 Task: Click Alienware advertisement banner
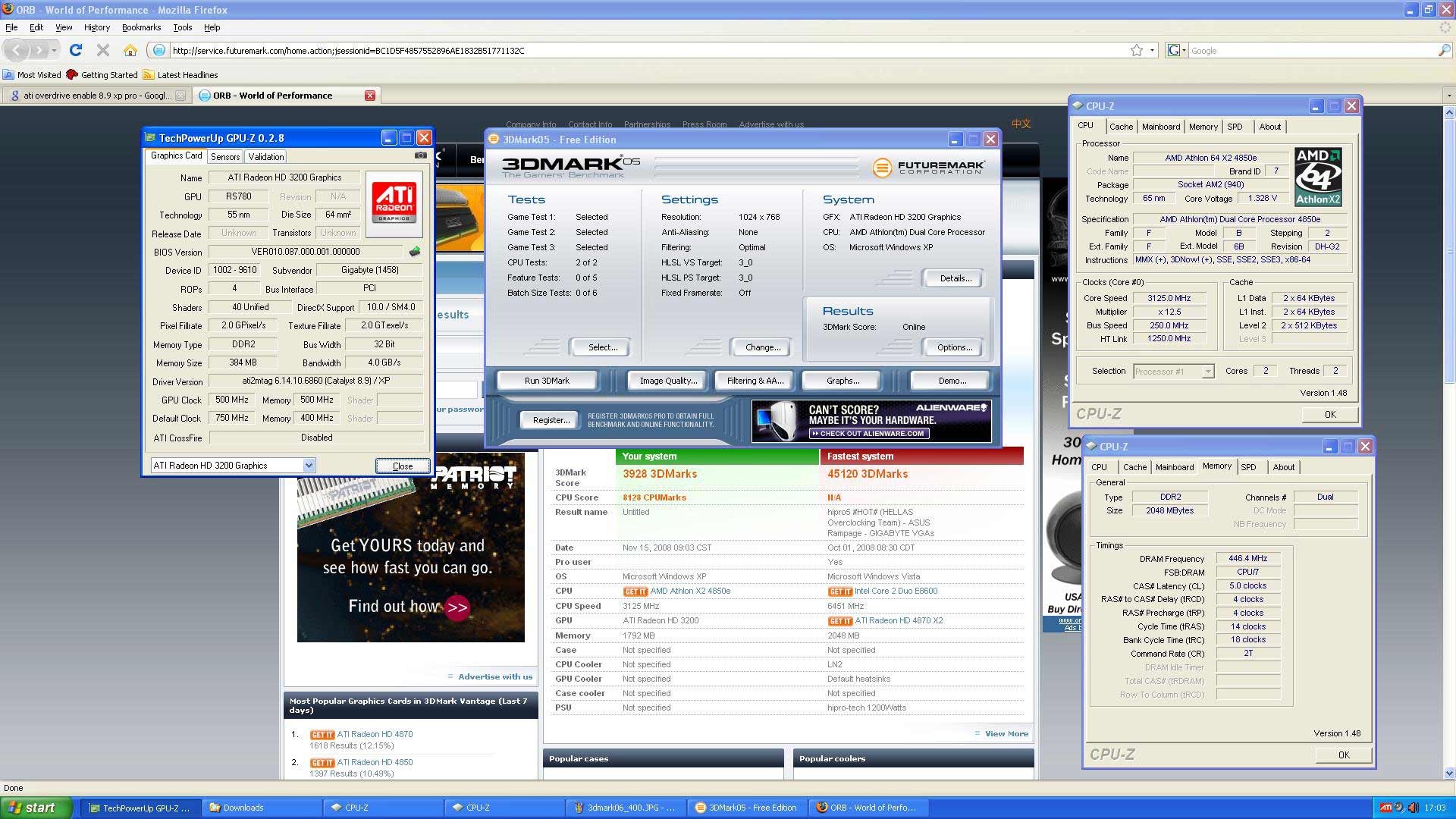(871, 421)
